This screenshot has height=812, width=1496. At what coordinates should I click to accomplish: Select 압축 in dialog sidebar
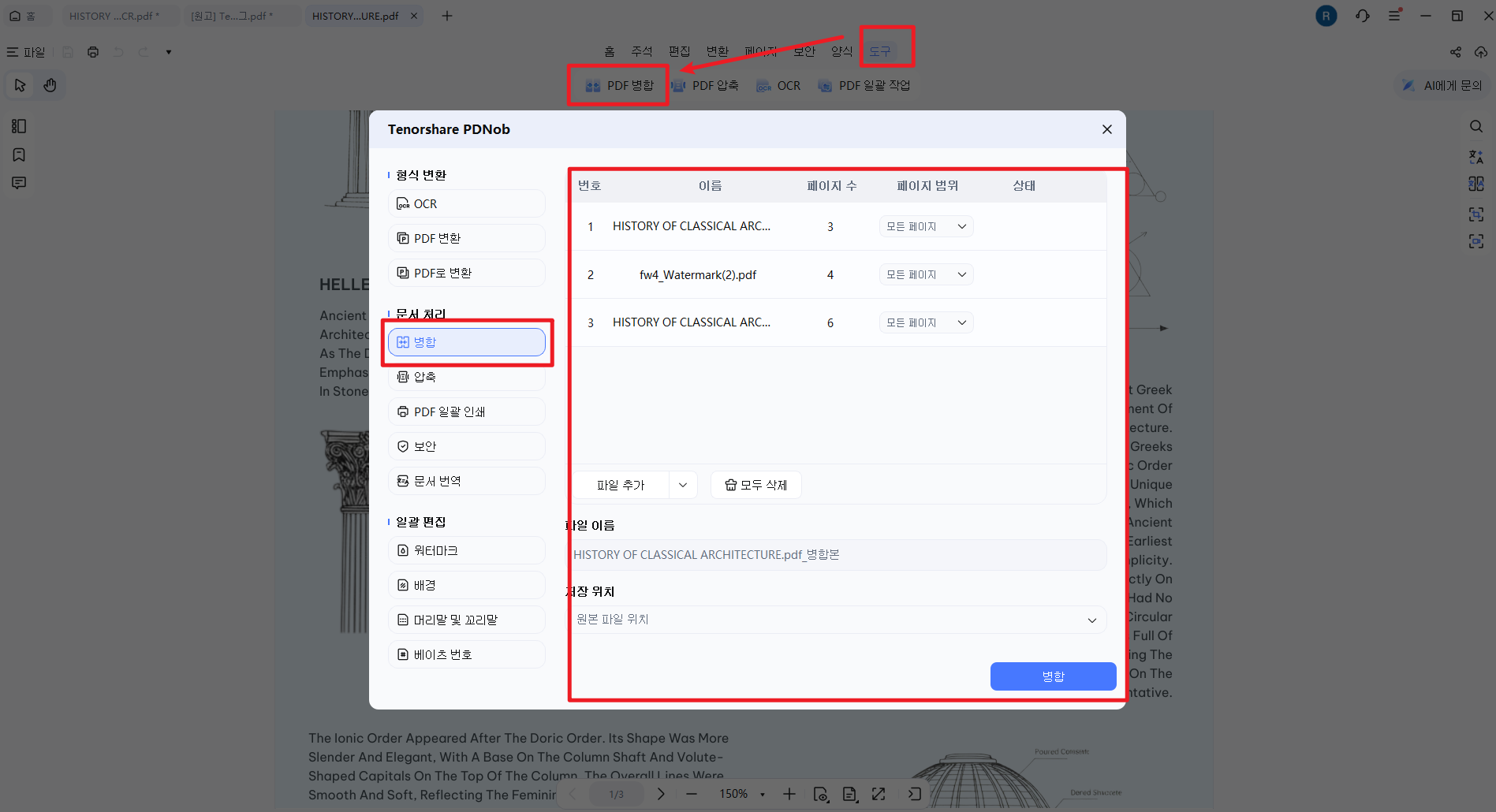tap(467, 377)
